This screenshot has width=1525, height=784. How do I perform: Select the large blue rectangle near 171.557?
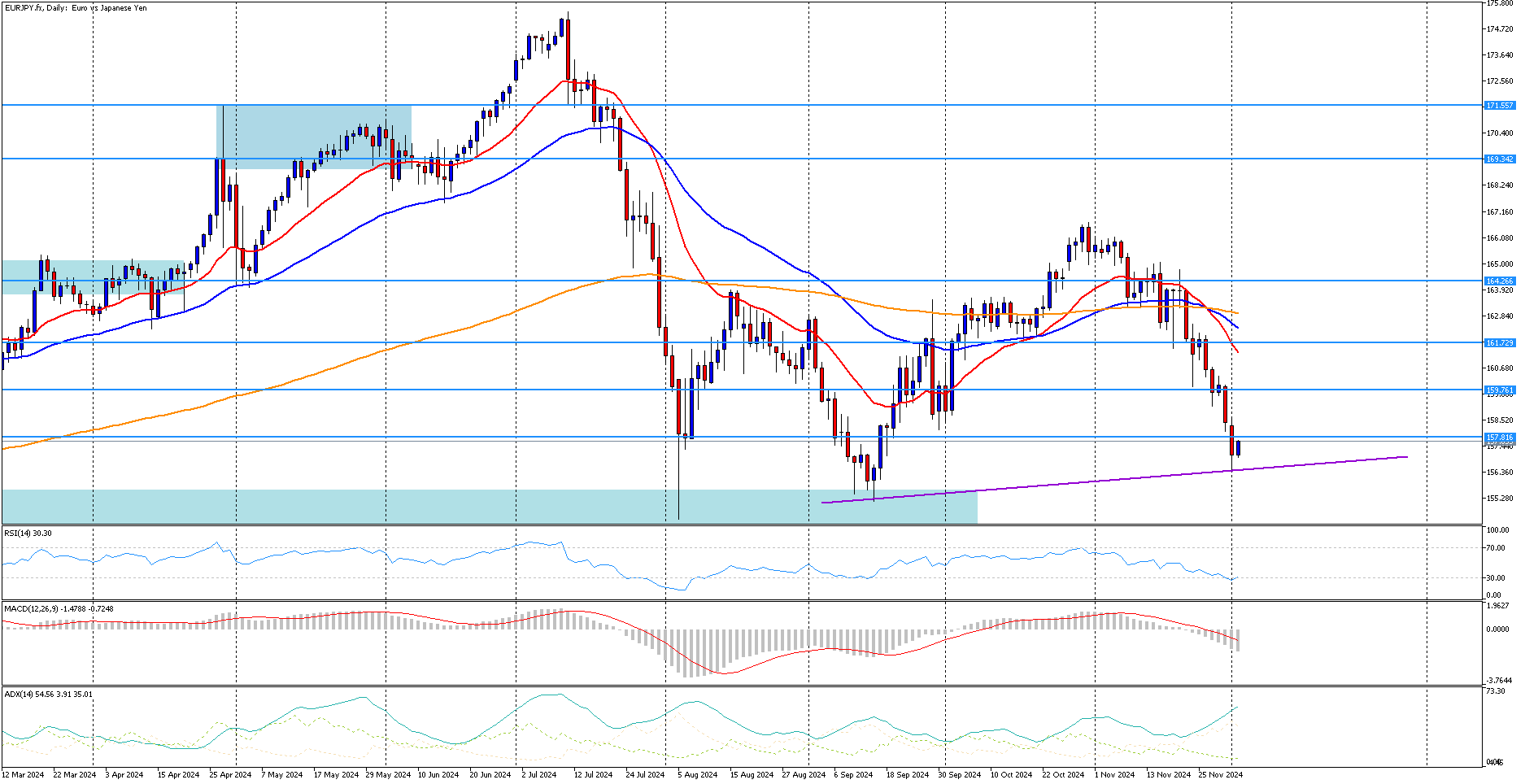pyautogui.click(x=314, y=137)
